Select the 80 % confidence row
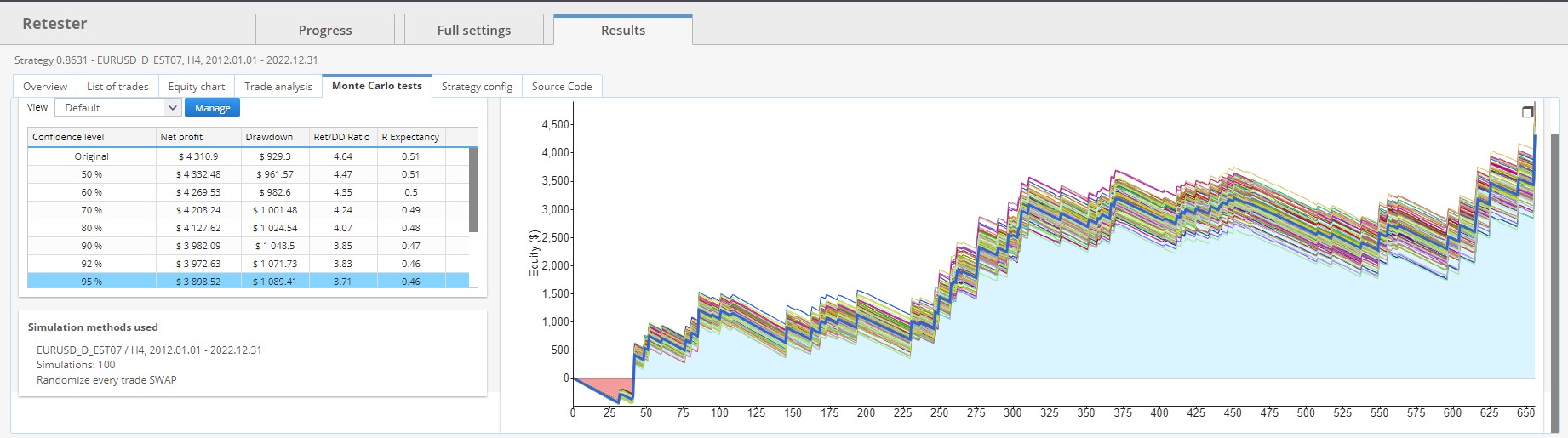The width and height of the screenshot is (1568, 438). coord(249,228)
